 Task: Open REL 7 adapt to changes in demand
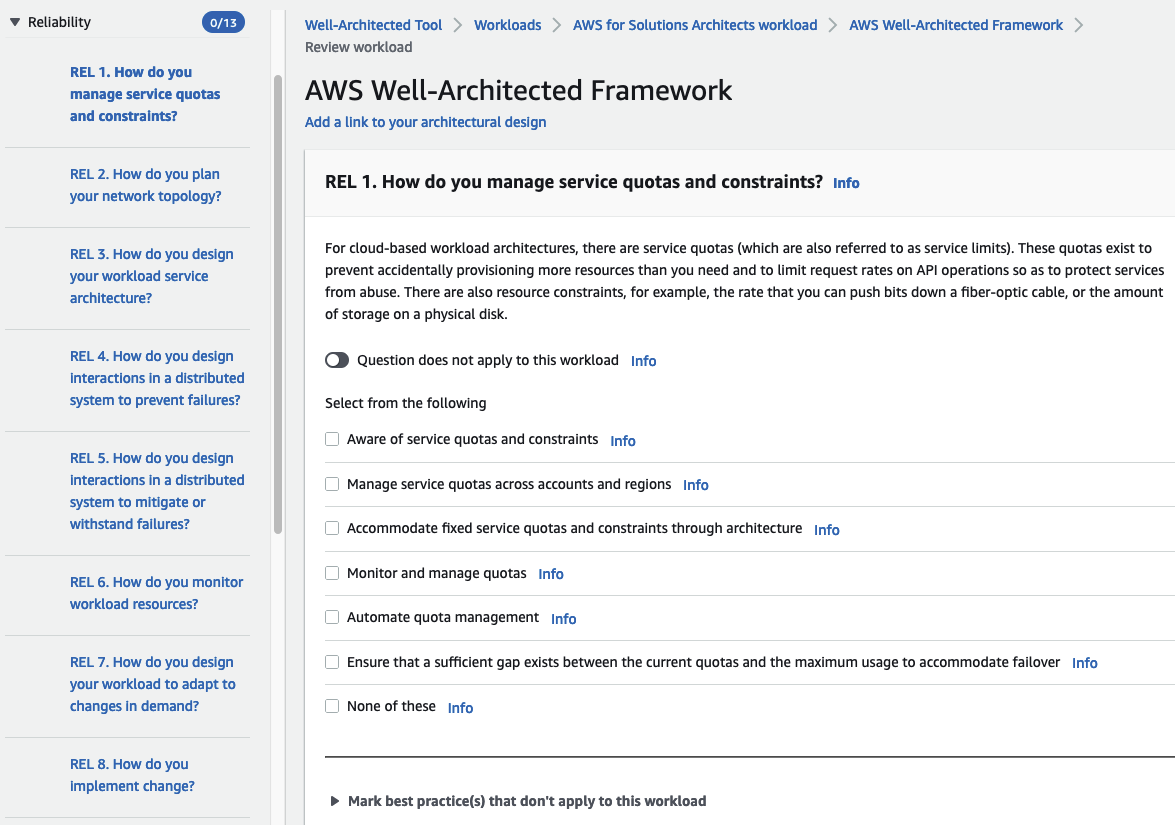[x=153, y=684]
